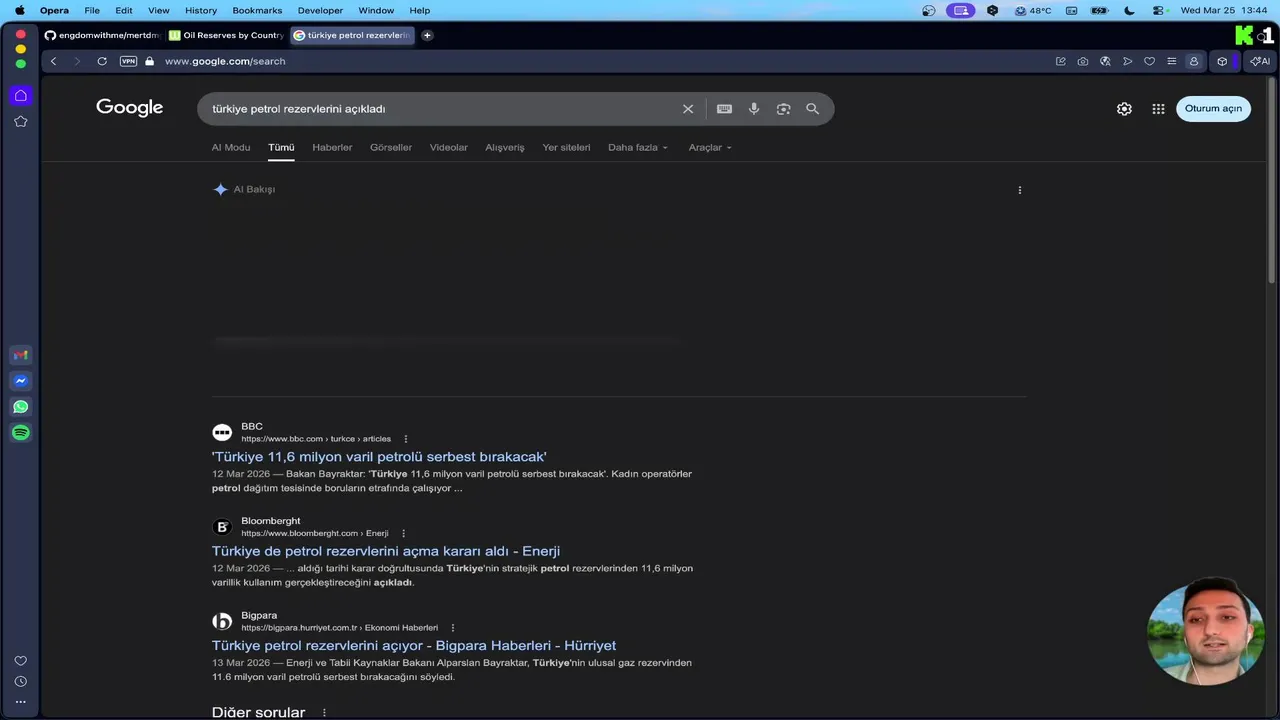Switch to the engdomwithme GitHub tab

[x=102, y=35]
